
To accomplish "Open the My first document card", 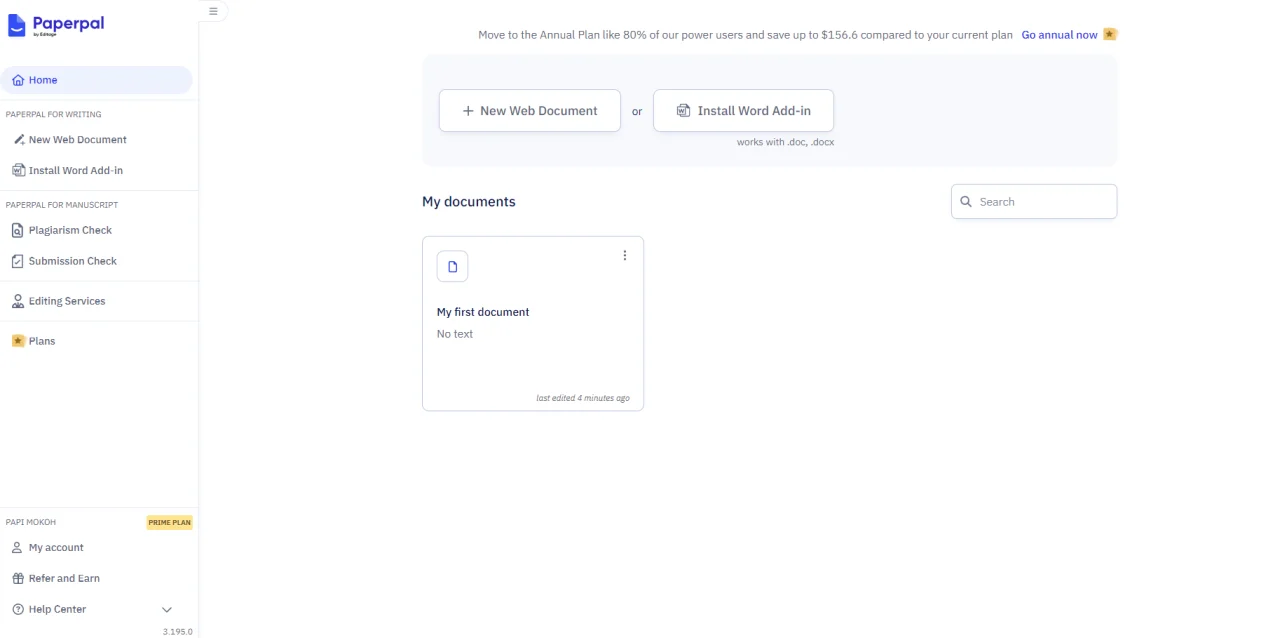I will coord(533,323).
